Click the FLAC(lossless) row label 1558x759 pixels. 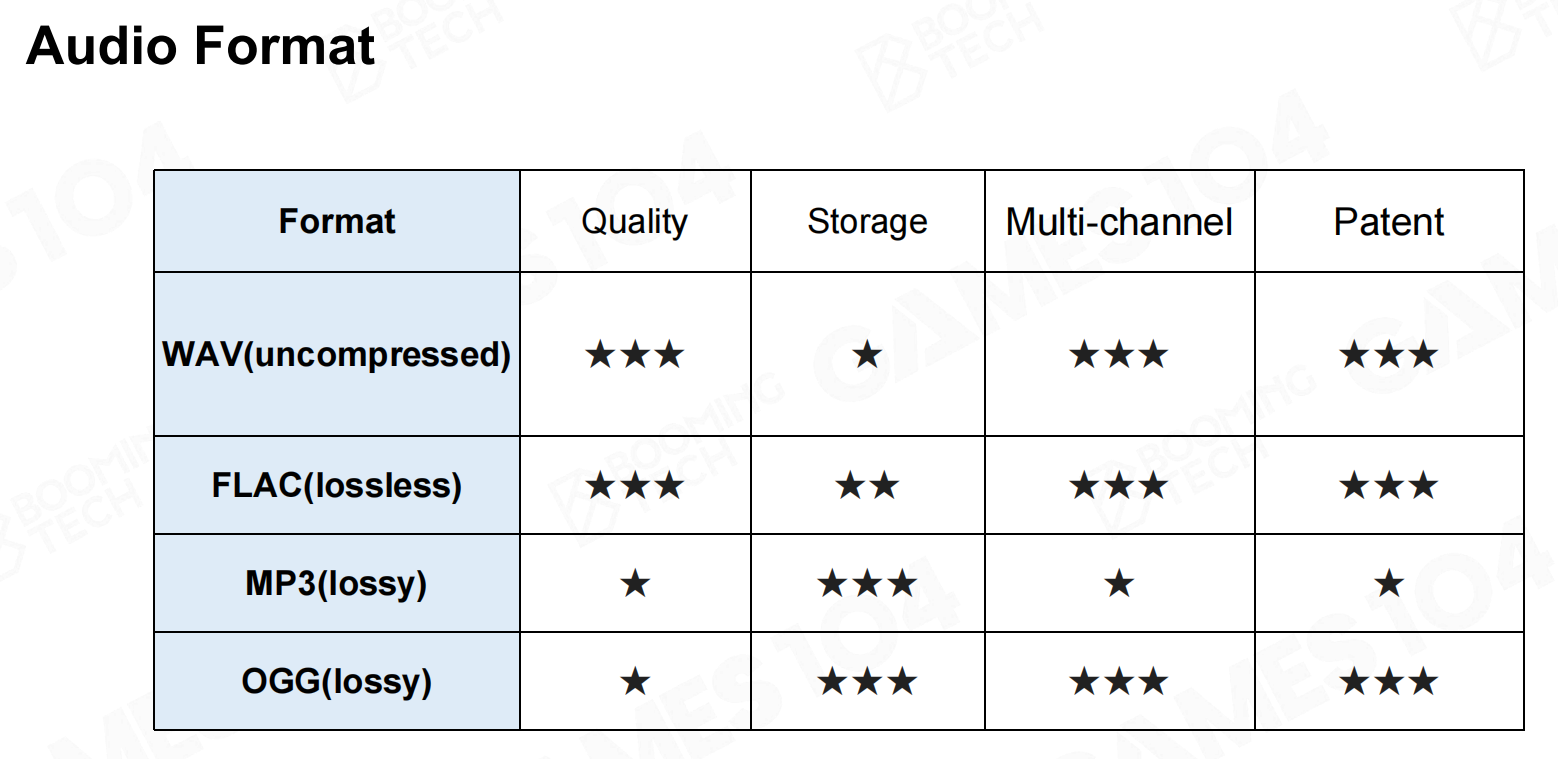337,485
